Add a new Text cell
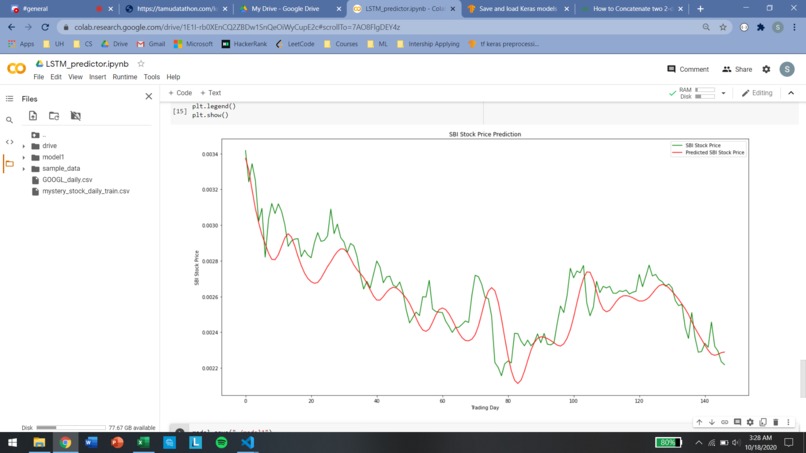 (211, 93)
